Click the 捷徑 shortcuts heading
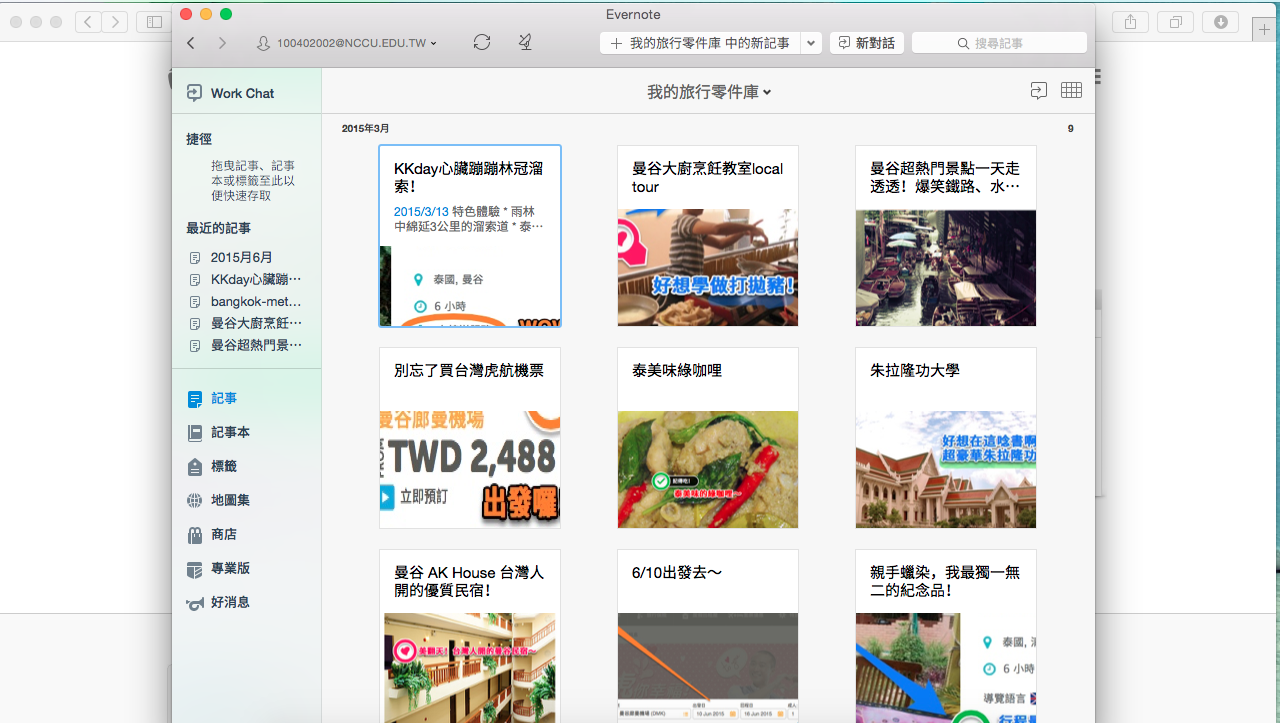The height and width of the screenshot is (723, 1280). [x=199, y=139]
